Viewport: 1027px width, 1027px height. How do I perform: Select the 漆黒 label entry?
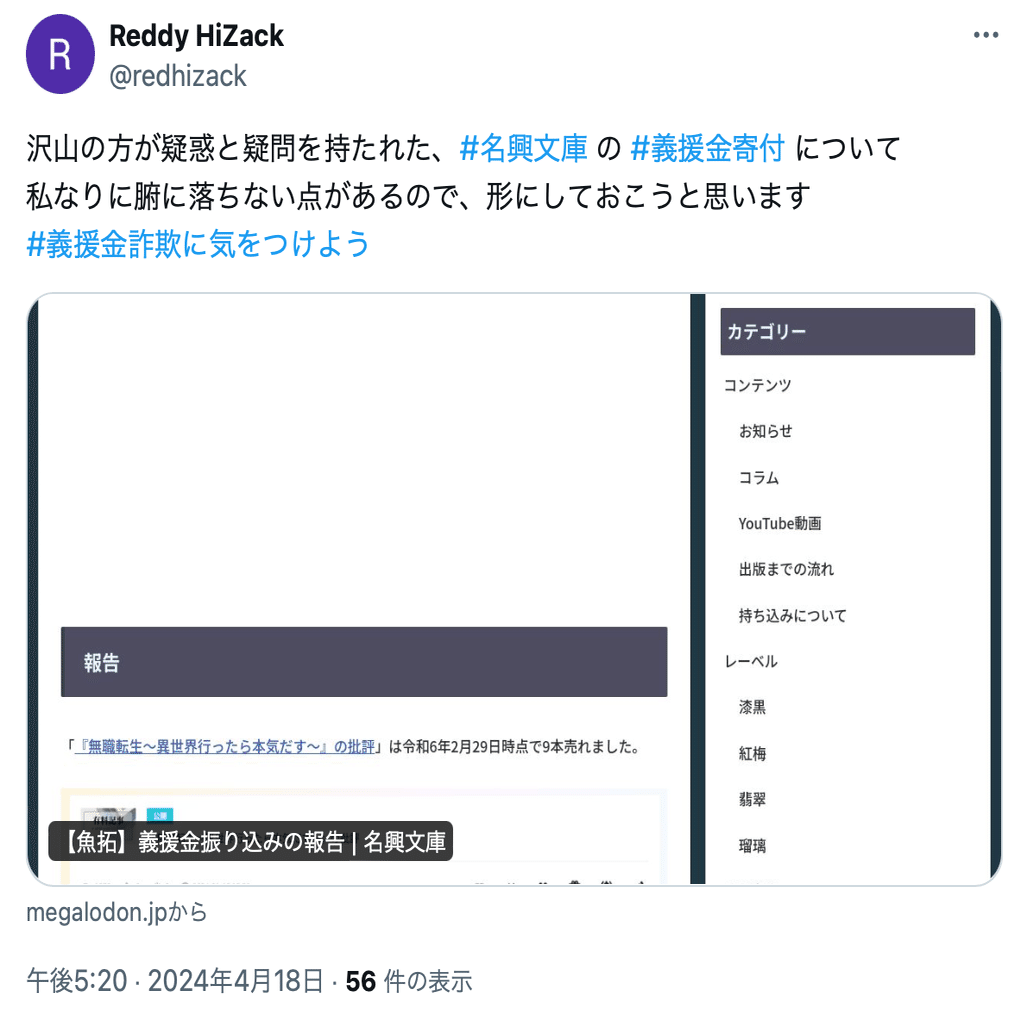[752, 707]
